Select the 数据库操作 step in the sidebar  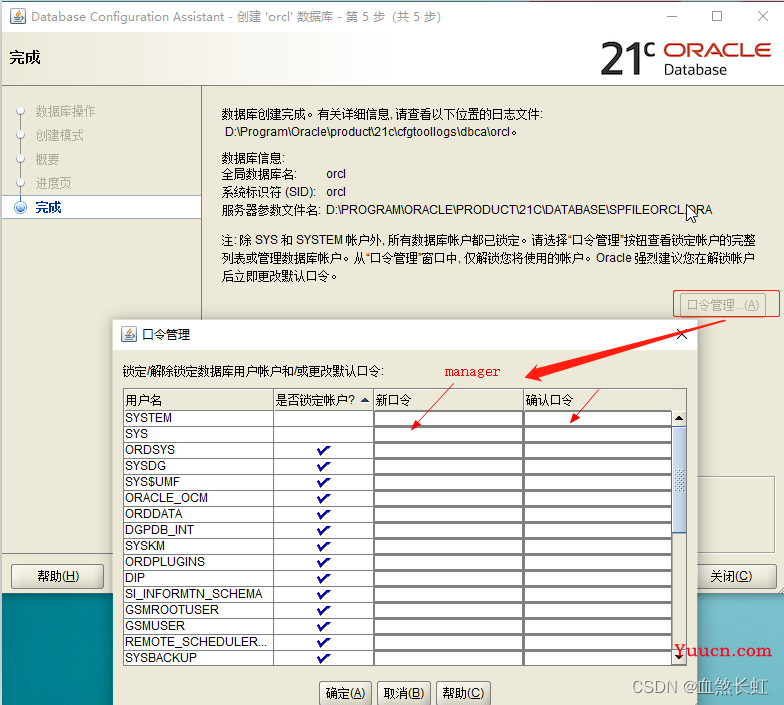[x=65, y=111]
